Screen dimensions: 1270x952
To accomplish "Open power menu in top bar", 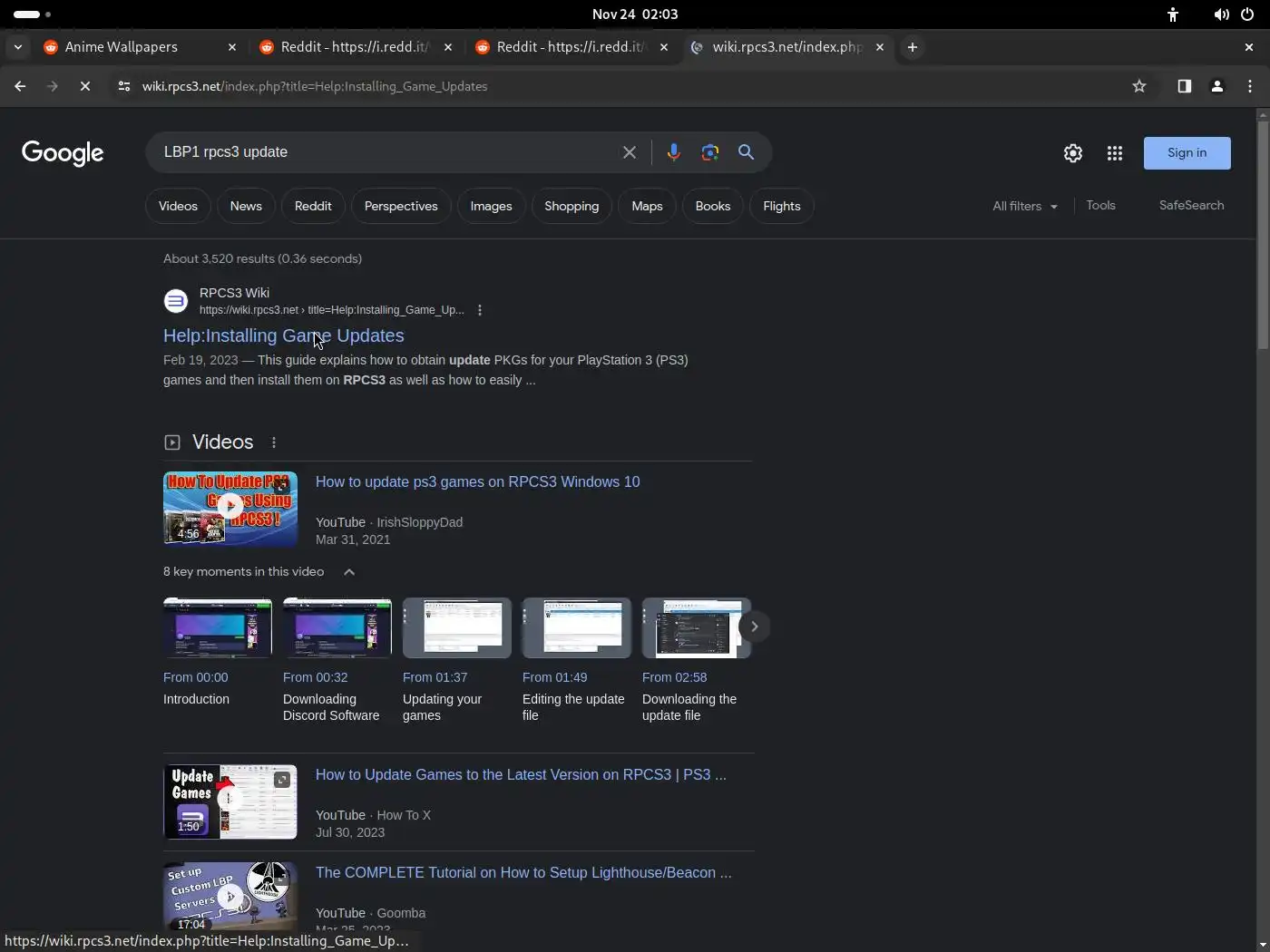I will point(1247,15).
